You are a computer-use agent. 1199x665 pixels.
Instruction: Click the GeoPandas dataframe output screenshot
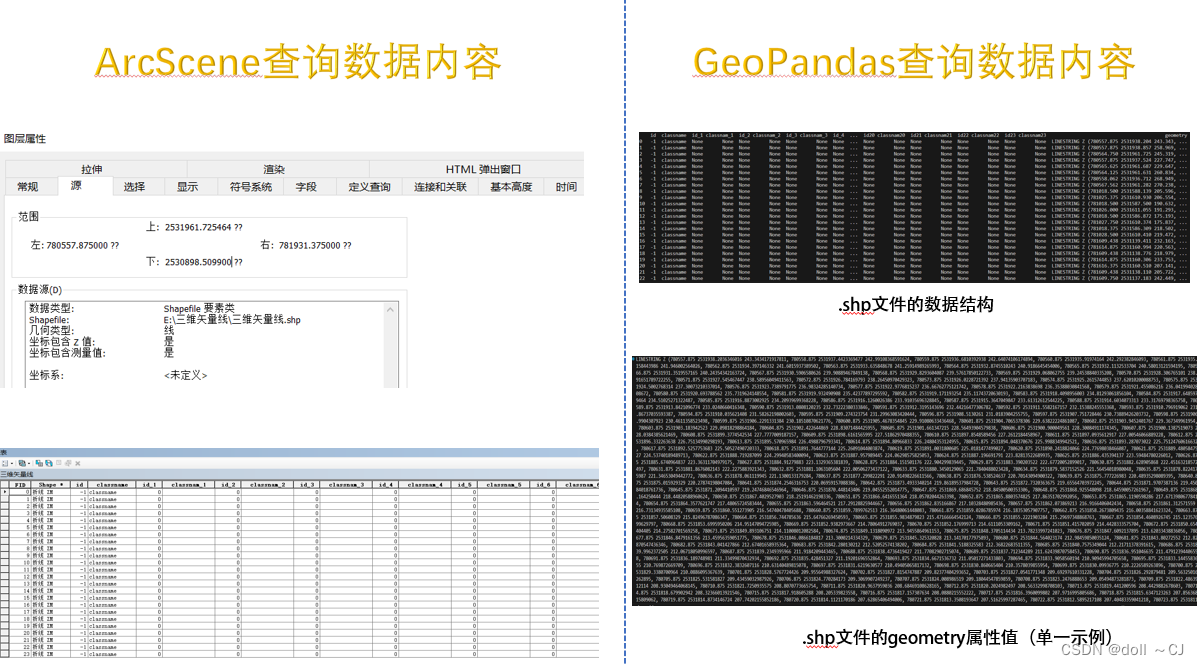[915, 207]
